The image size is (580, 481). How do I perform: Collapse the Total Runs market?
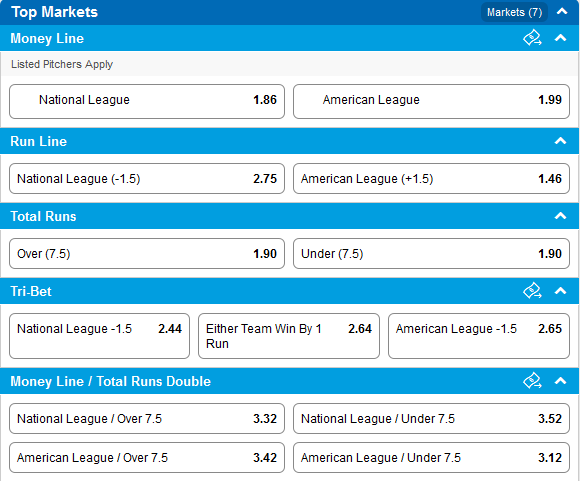[560, 216]
